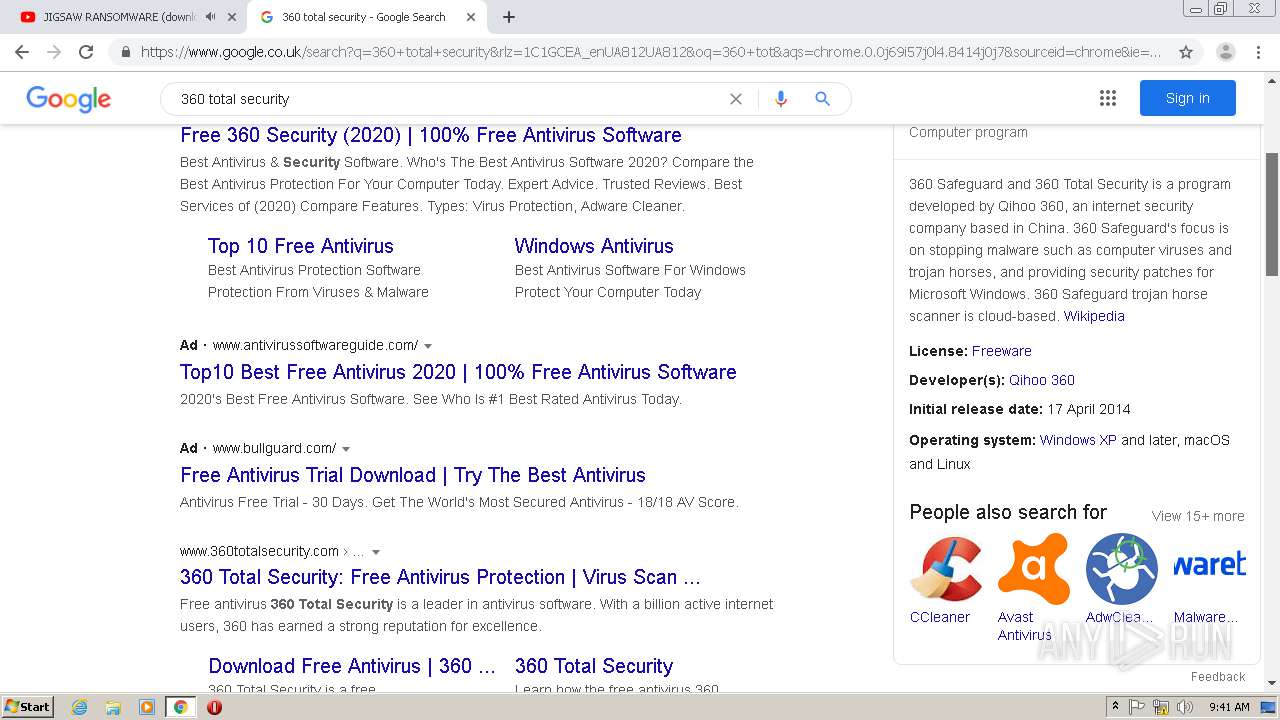Open the Action Center flag icon
Screen dimensions: 1280x720
point(1137,707)
